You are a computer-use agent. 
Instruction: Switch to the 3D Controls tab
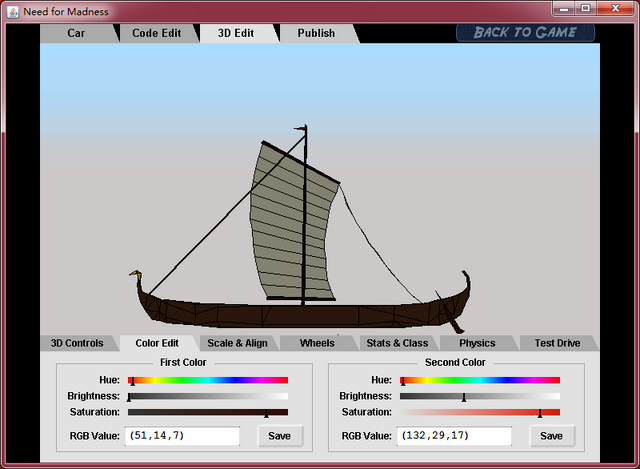(77, 343)
